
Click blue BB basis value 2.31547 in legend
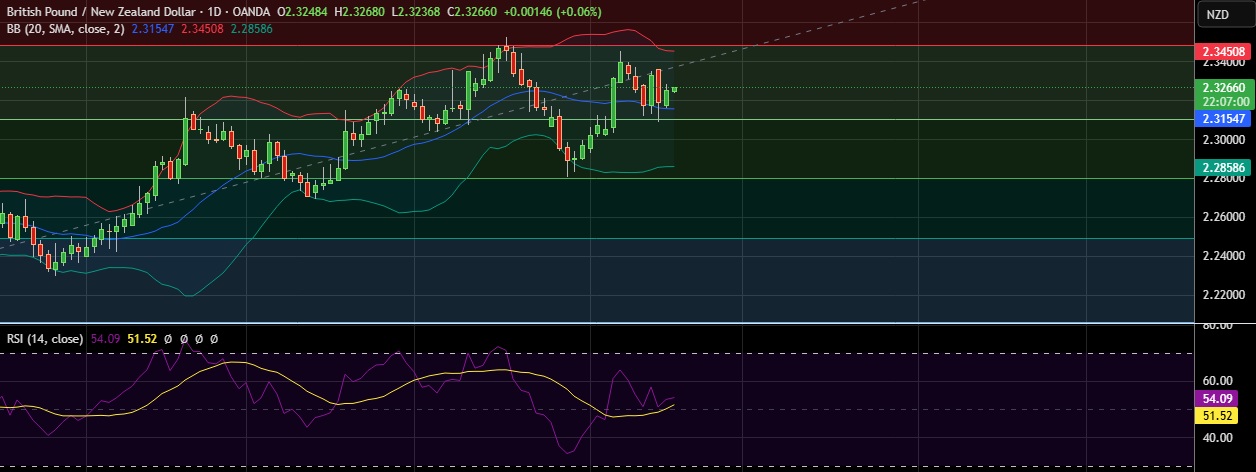[152, 30]
